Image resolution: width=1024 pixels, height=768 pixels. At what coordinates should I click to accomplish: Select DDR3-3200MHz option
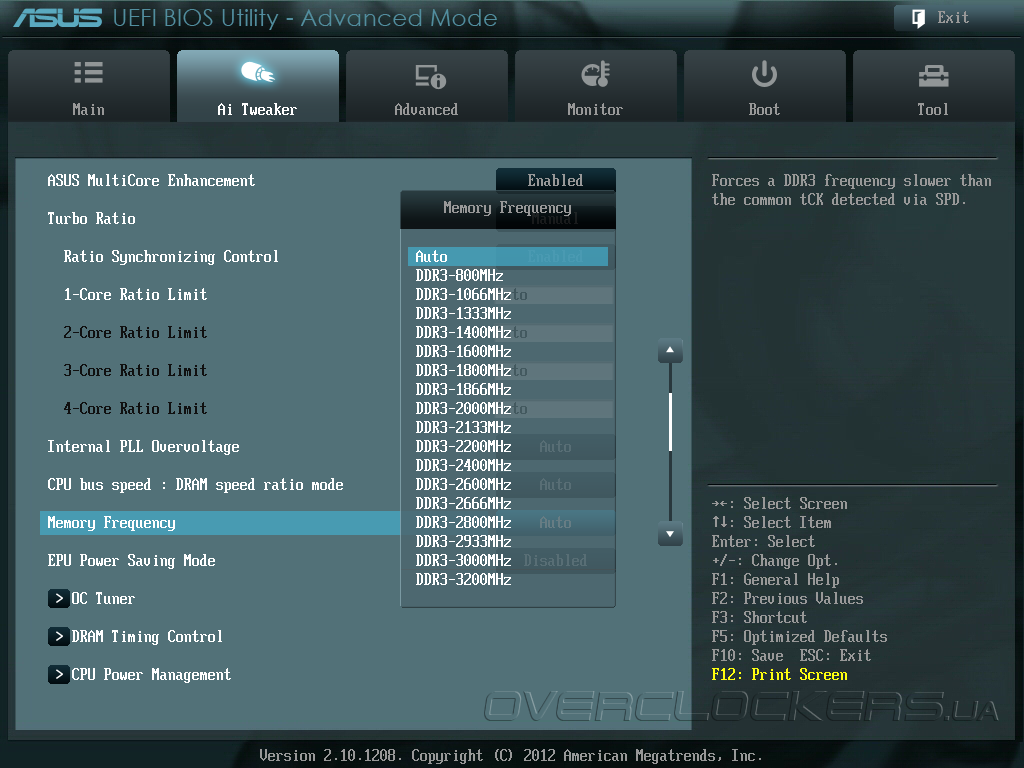point(508,579)
